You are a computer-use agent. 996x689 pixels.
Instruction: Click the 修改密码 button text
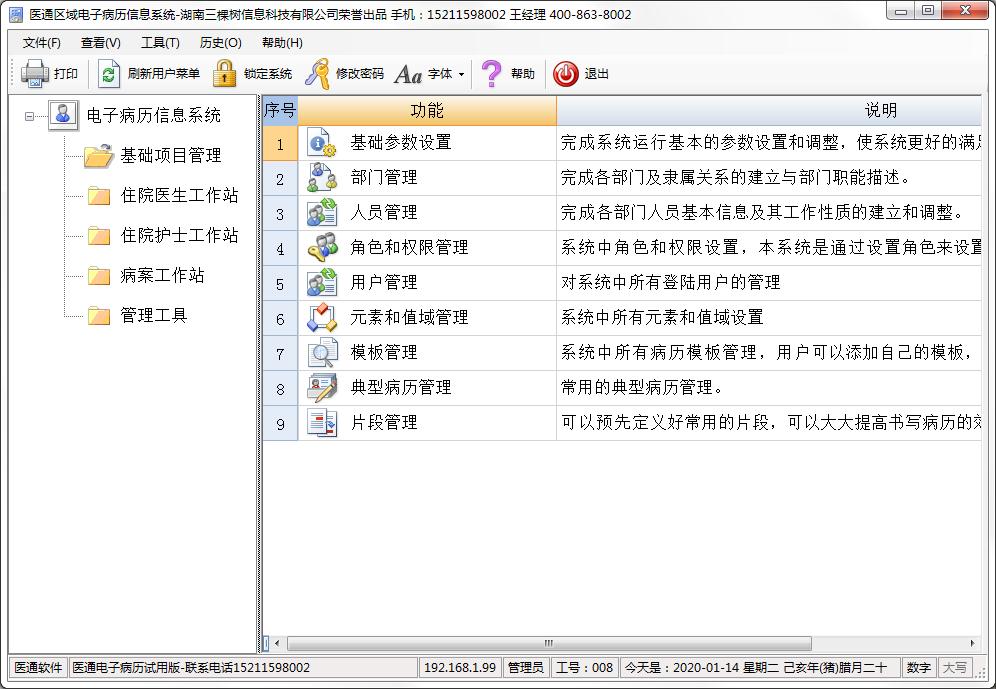(x=360, y=74)
